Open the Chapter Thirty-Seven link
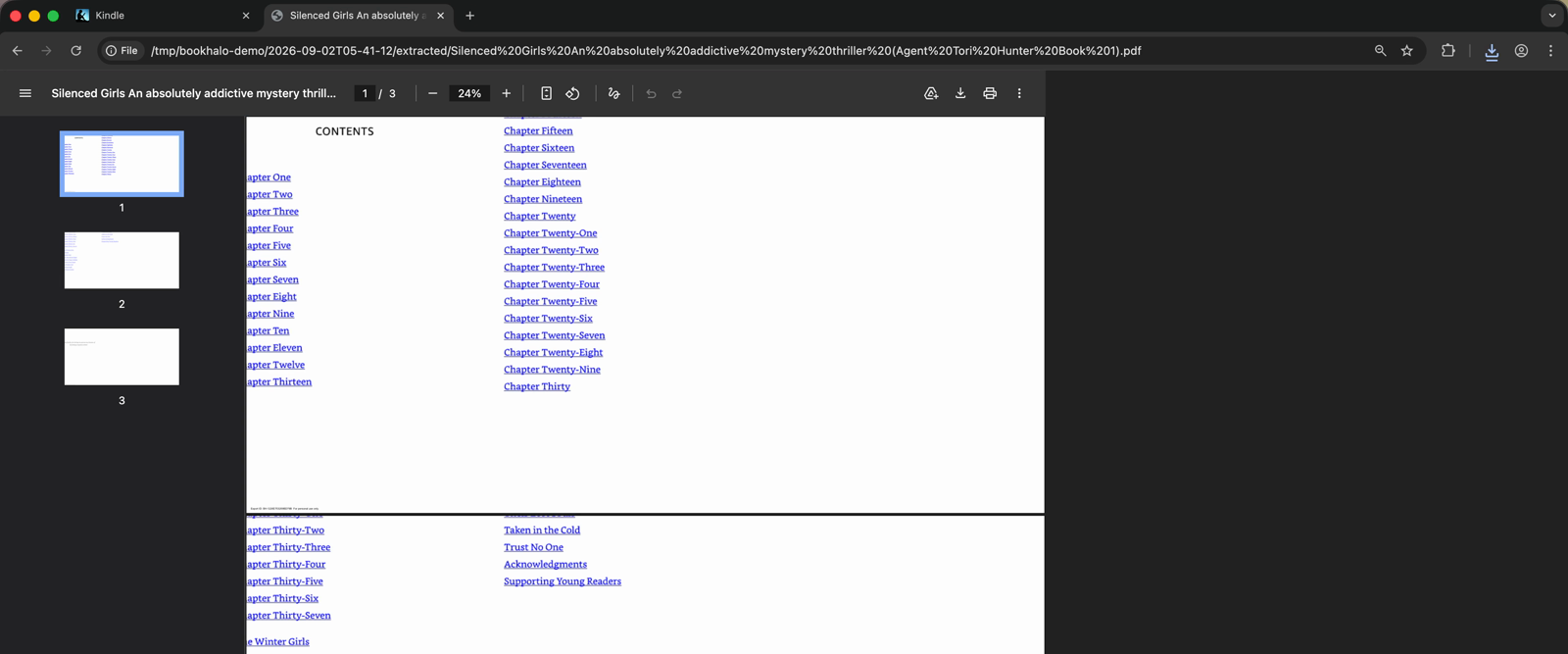 point(289,616)
